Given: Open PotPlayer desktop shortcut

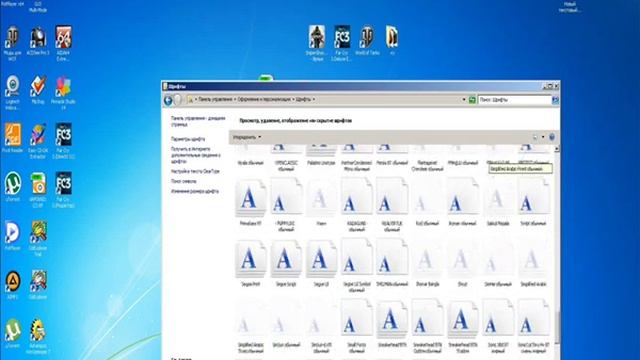Looking at the screenshot, I should (x=13, y=236).
